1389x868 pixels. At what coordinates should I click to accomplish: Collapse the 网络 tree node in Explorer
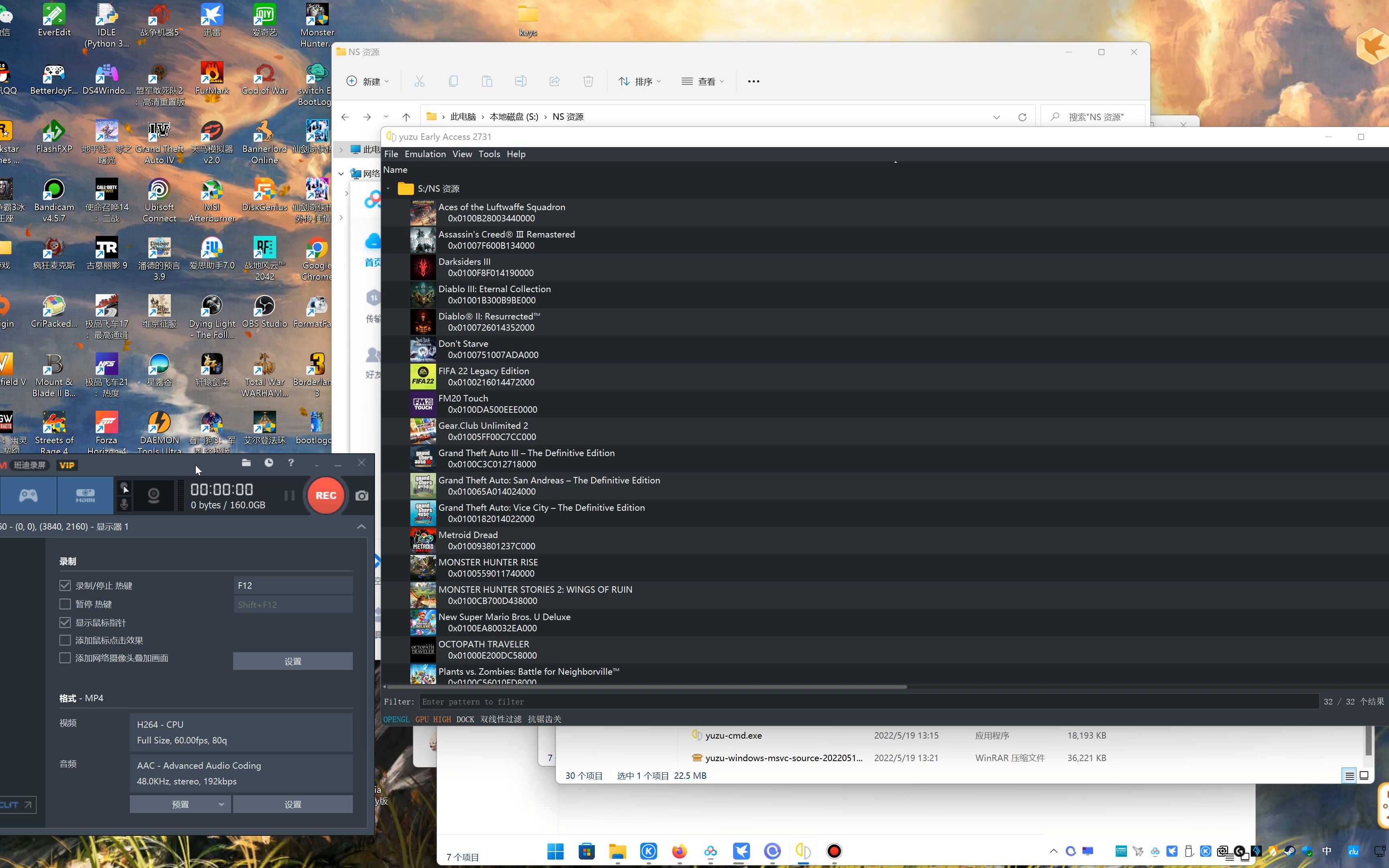click(341, 173)
